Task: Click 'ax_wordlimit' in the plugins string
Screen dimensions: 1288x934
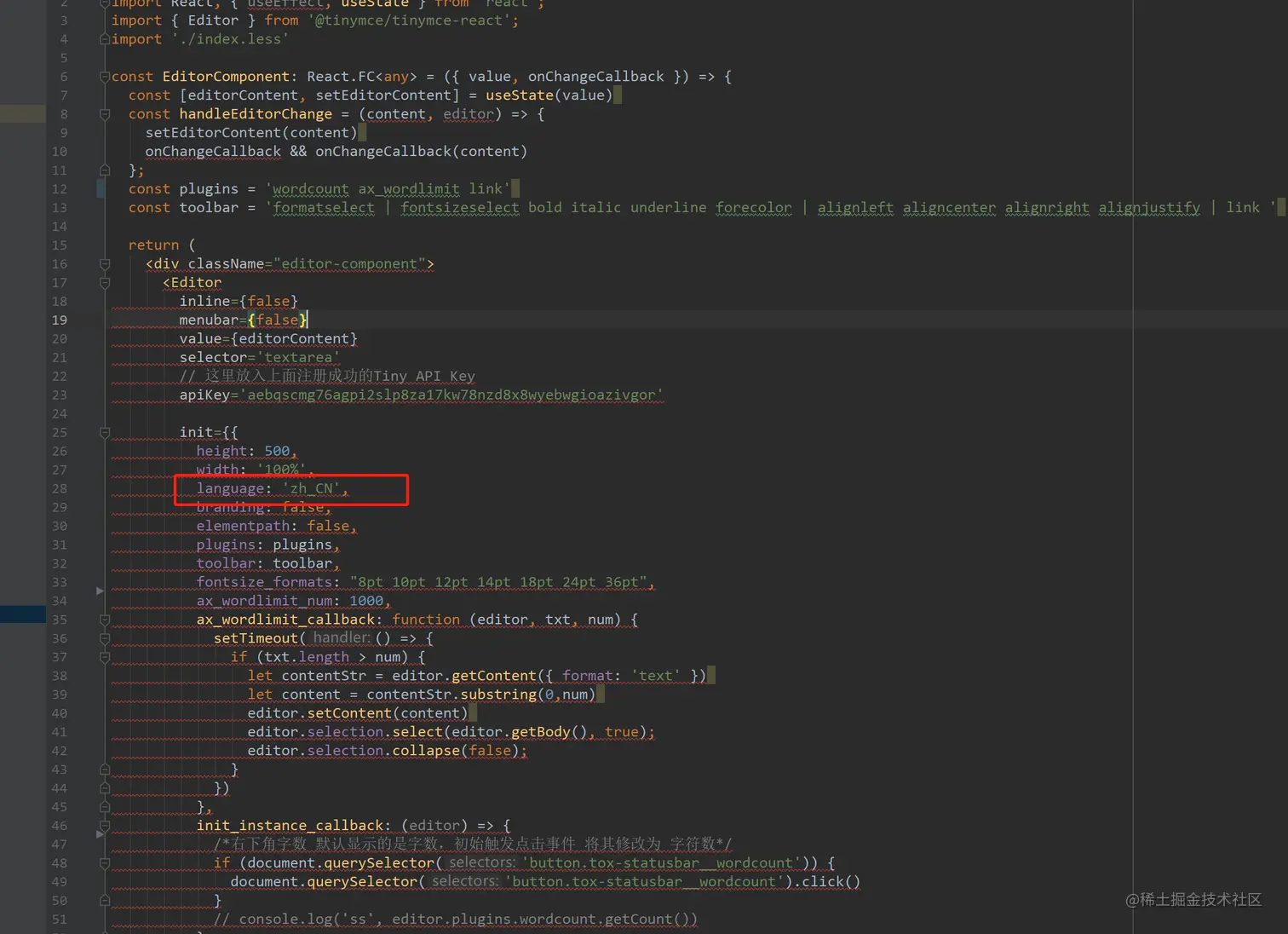Action: tap(409, 189)
